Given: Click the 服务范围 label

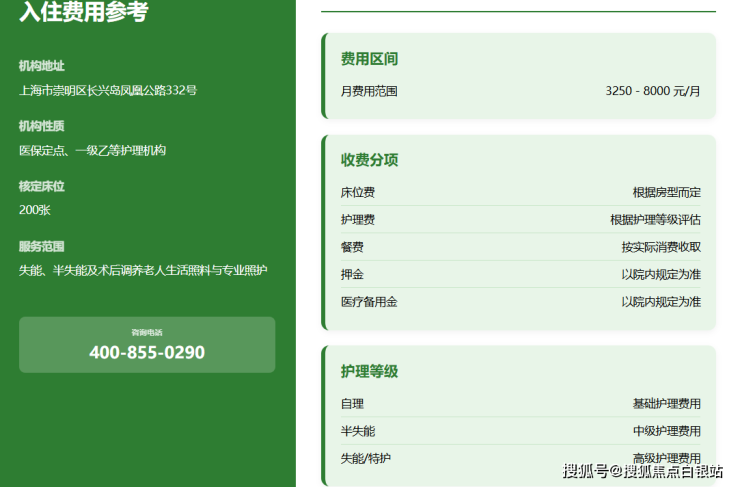Looking at the screenshot, I should [42, 246].
